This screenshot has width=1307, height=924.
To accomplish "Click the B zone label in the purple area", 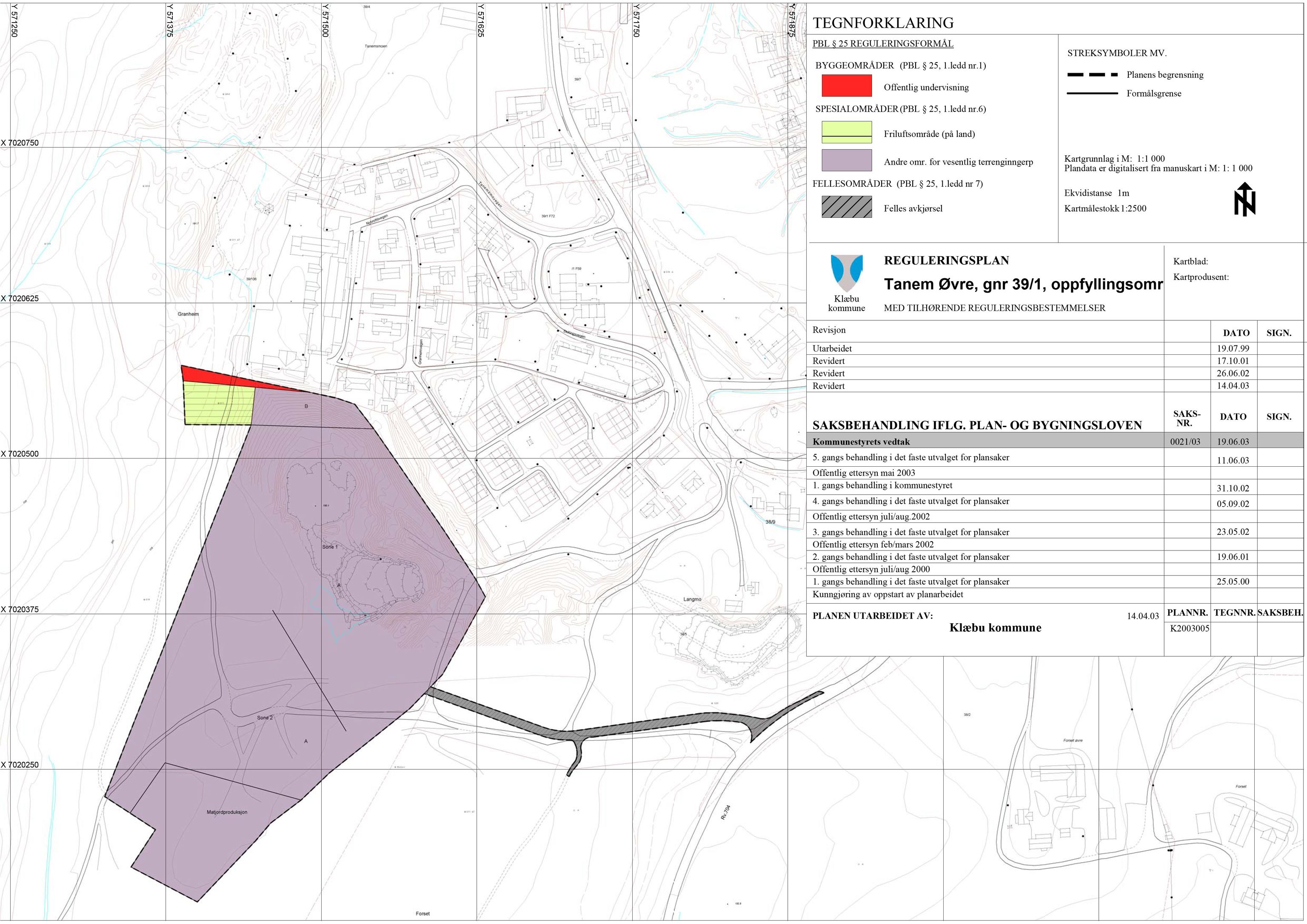I will coord(306,407).
